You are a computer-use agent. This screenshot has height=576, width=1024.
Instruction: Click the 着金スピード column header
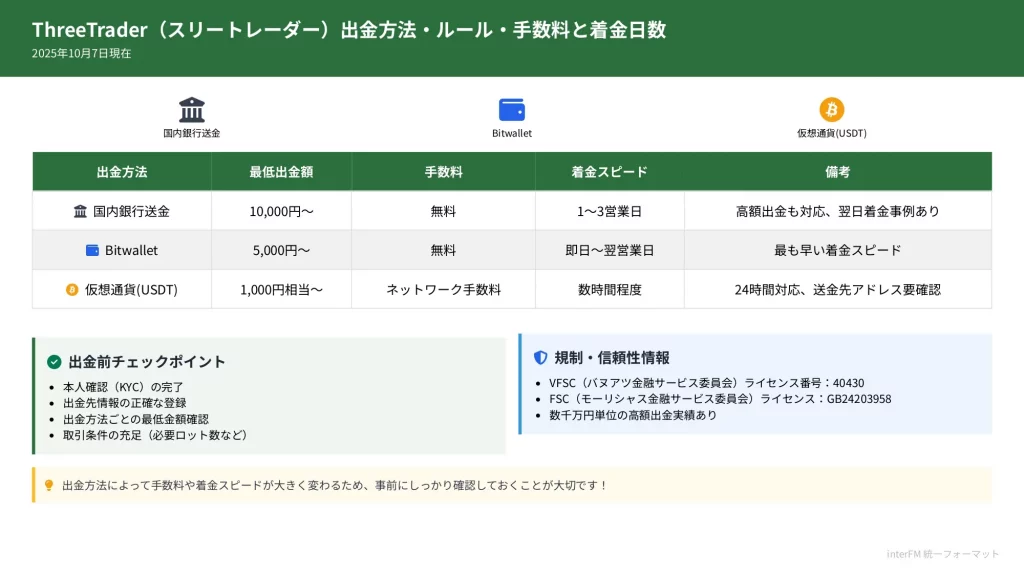(x=609, y=172)
